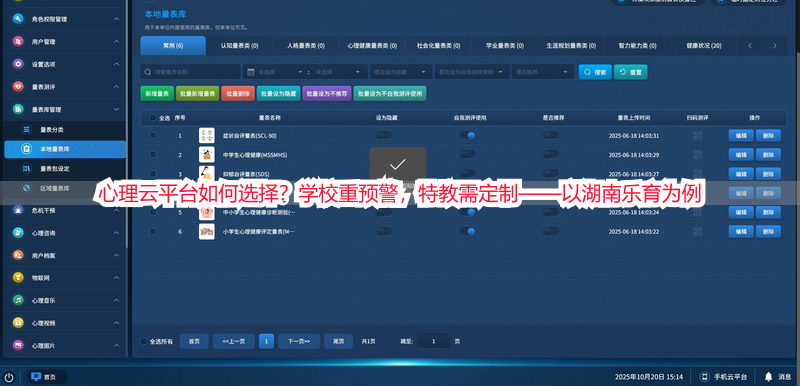Image resolution: width=800 pixels, height=386 pixels.
Task: Click QR code icon for 中学生心理健康(MSSMHS)
Action: tap(697, 155)
